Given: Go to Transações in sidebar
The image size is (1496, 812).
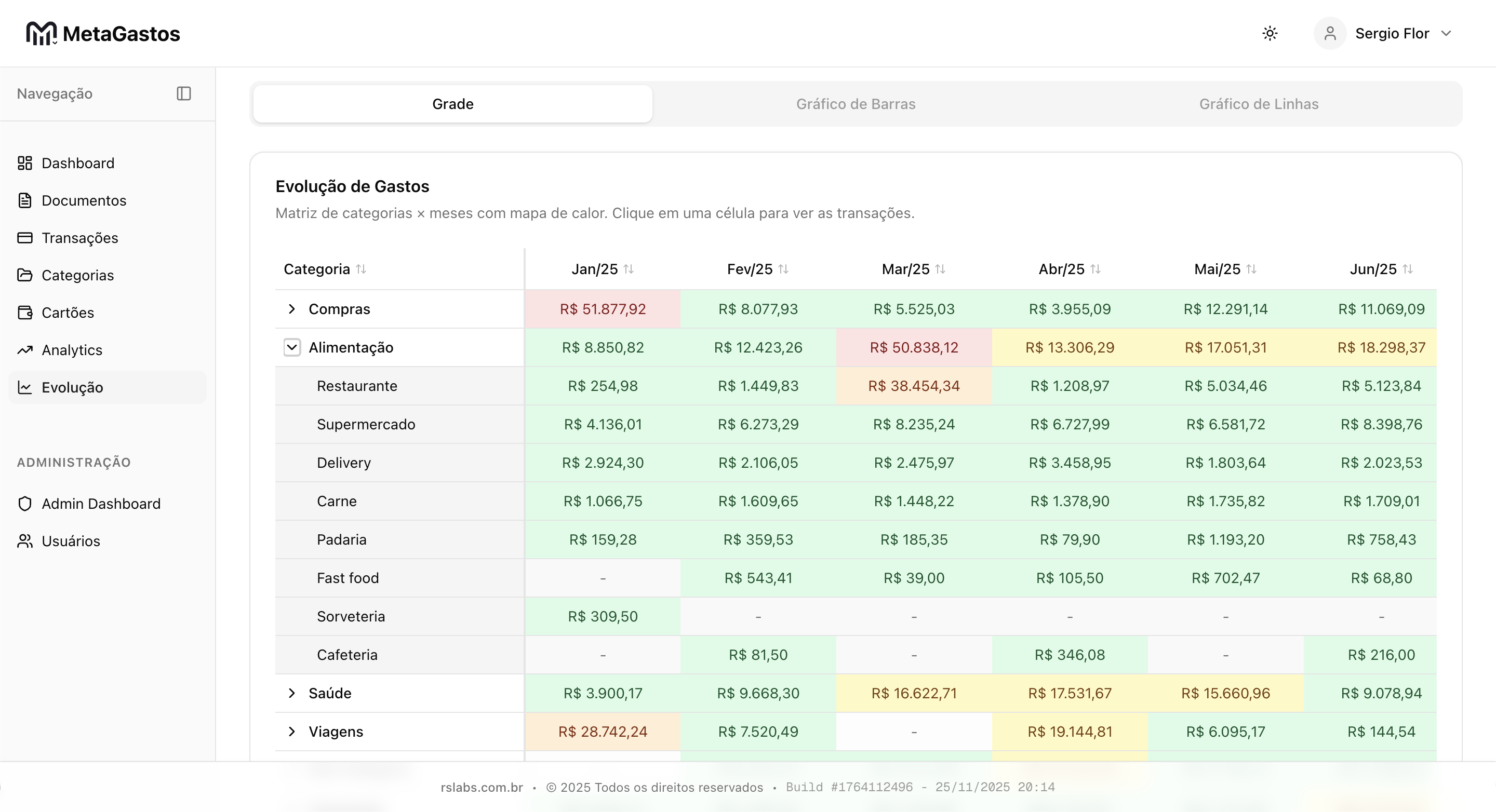Looking at the screenshot, I should 79,238.
